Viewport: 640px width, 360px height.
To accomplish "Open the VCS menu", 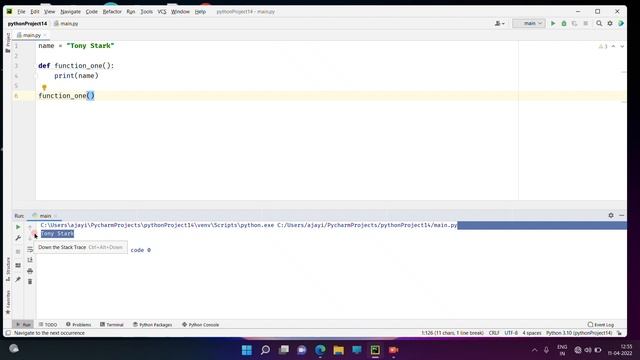I will point(162,12).
